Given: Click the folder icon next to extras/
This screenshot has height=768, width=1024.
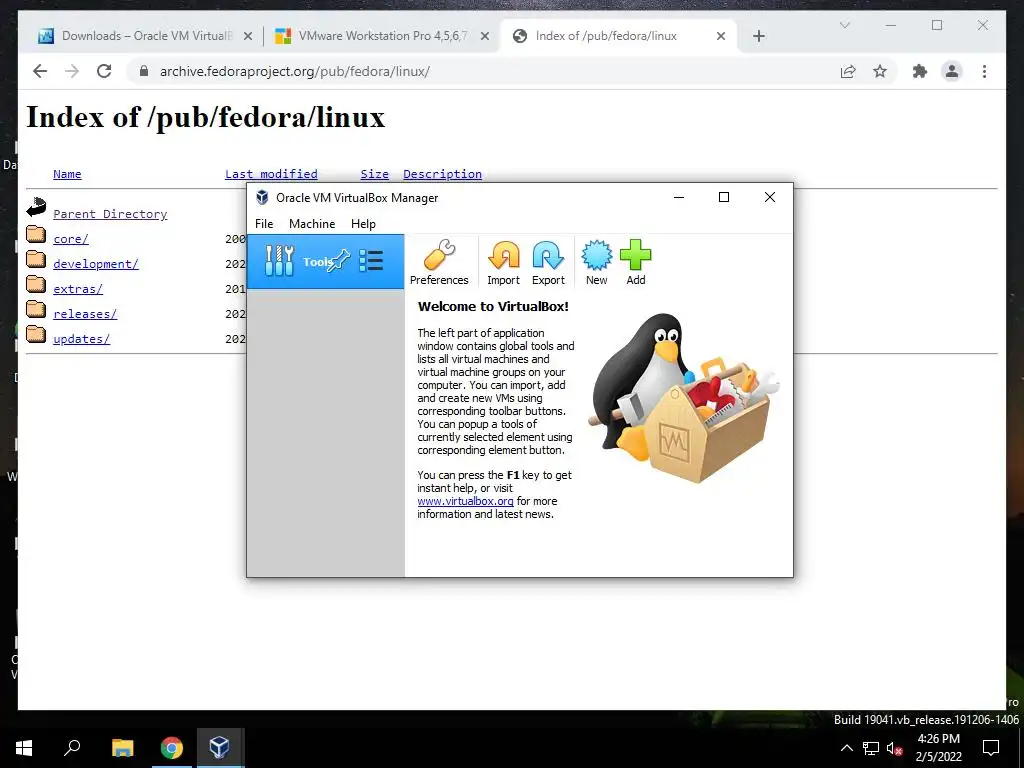Looking at the screenshot, I should (36, 284).
